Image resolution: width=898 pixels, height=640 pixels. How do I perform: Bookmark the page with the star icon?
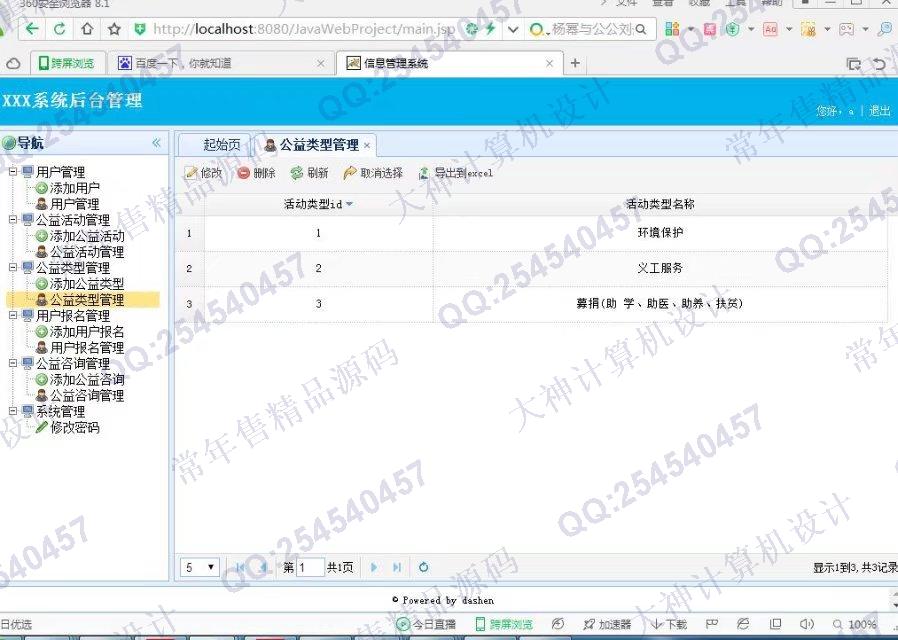tap(114, 29)
